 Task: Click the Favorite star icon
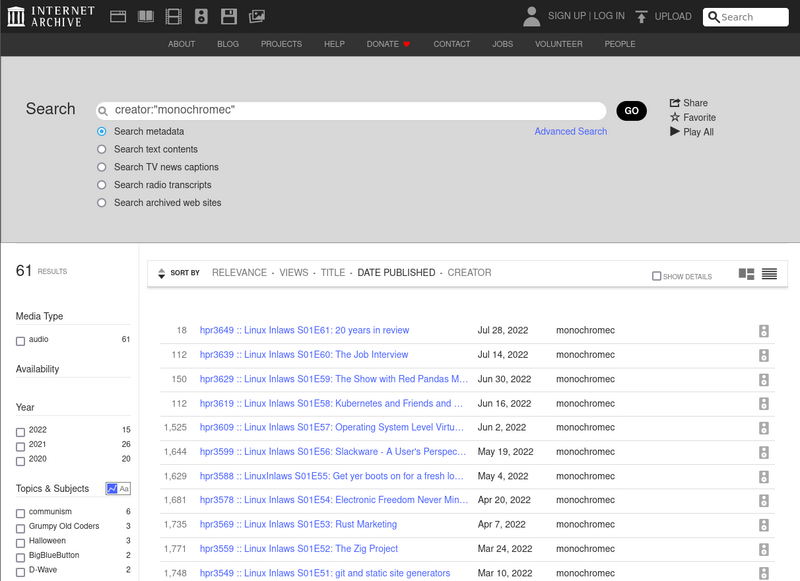click(x=674, y=117)
